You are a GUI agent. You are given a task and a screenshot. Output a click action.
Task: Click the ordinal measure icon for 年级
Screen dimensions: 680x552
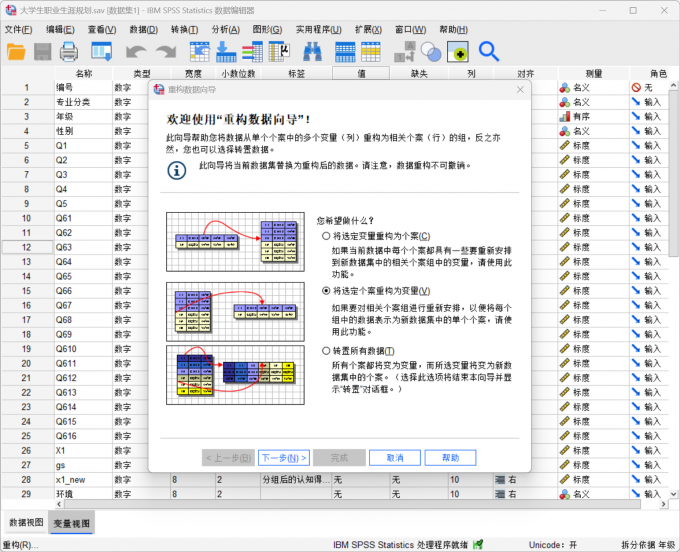pyautogui.click(x=565, y=117)
